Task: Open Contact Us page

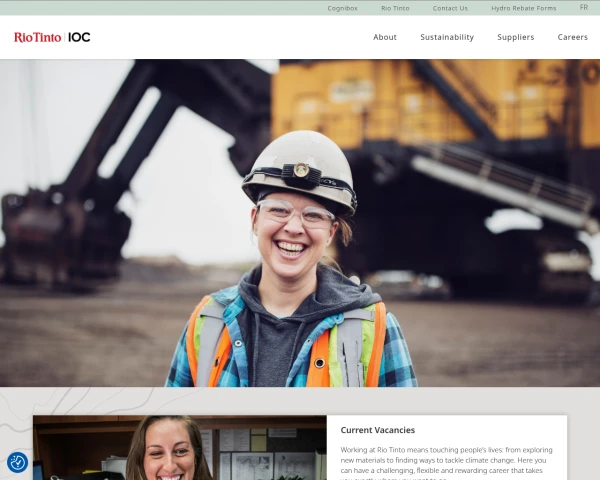Action: point(450,8)
